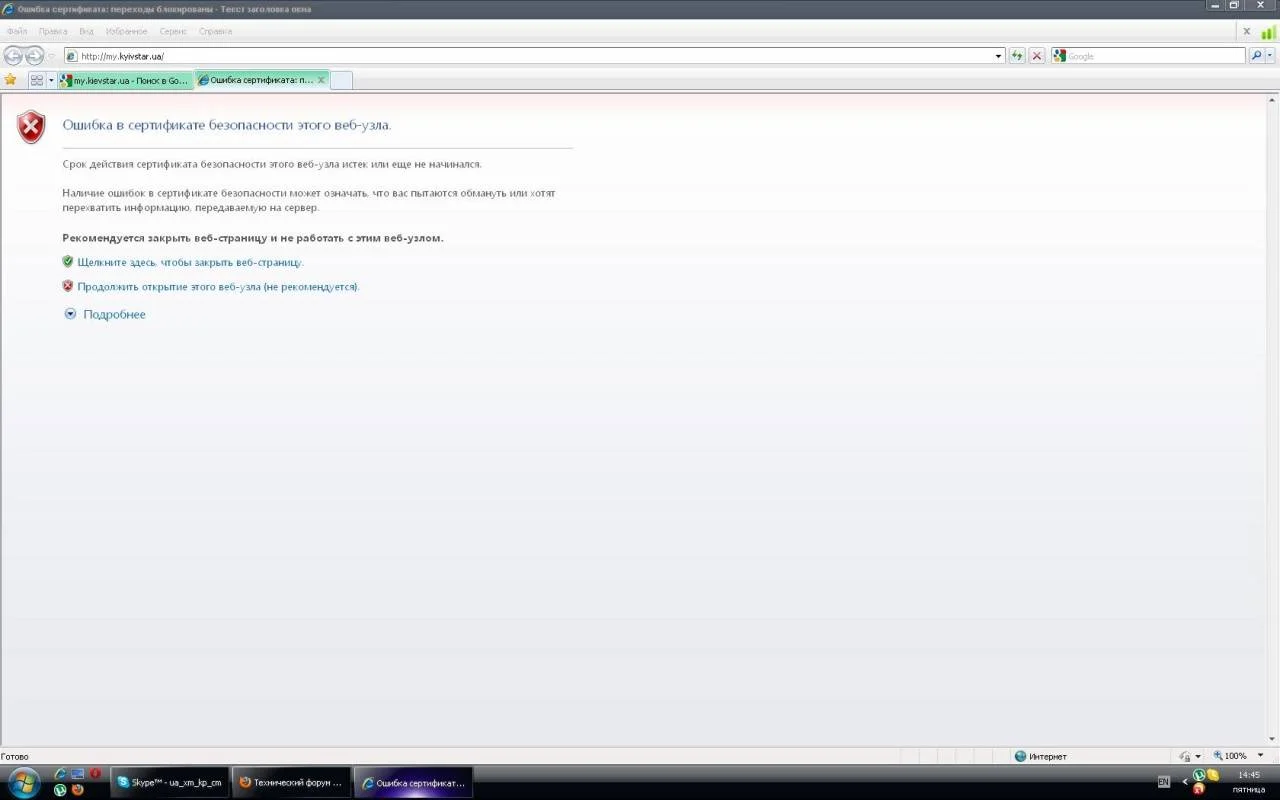Close the Ошибка сертификата tab
Viewport: 1280px width, 800px height.
pyautogui.click(x=321, y=80)
